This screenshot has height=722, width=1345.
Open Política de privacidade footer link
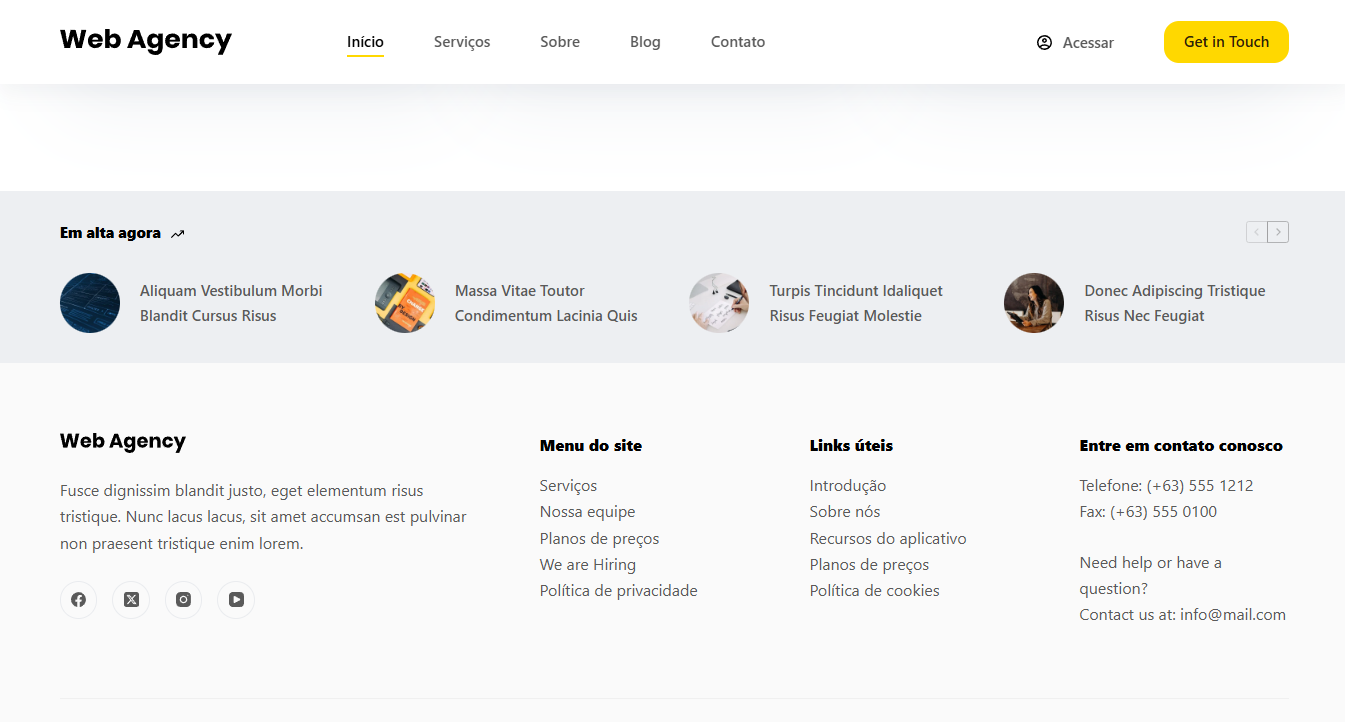point(618,591)
